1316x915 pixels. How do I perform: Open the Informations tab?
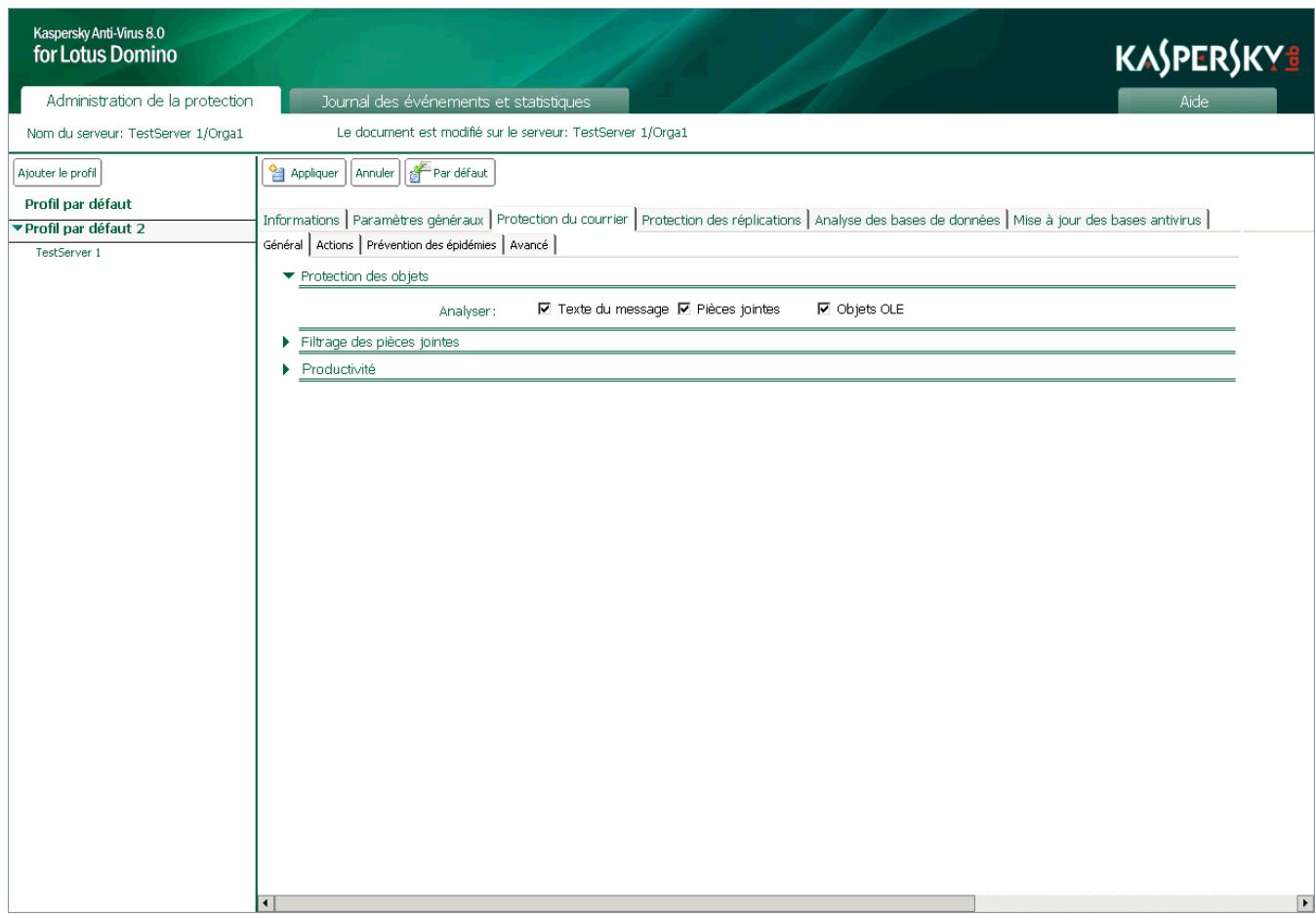click(301, 220)
